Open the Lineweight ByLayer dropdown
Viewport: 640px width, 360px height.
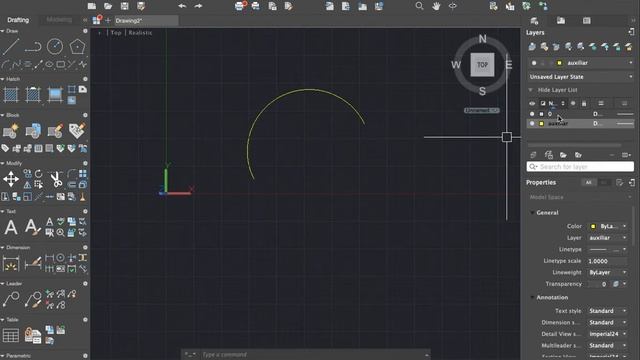[x=607, y=272]
